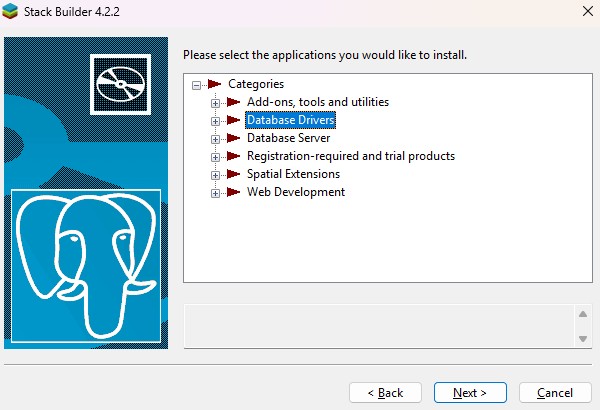Expand the Database Server category
Screen dimensions: 600x410
pos(215,139)
